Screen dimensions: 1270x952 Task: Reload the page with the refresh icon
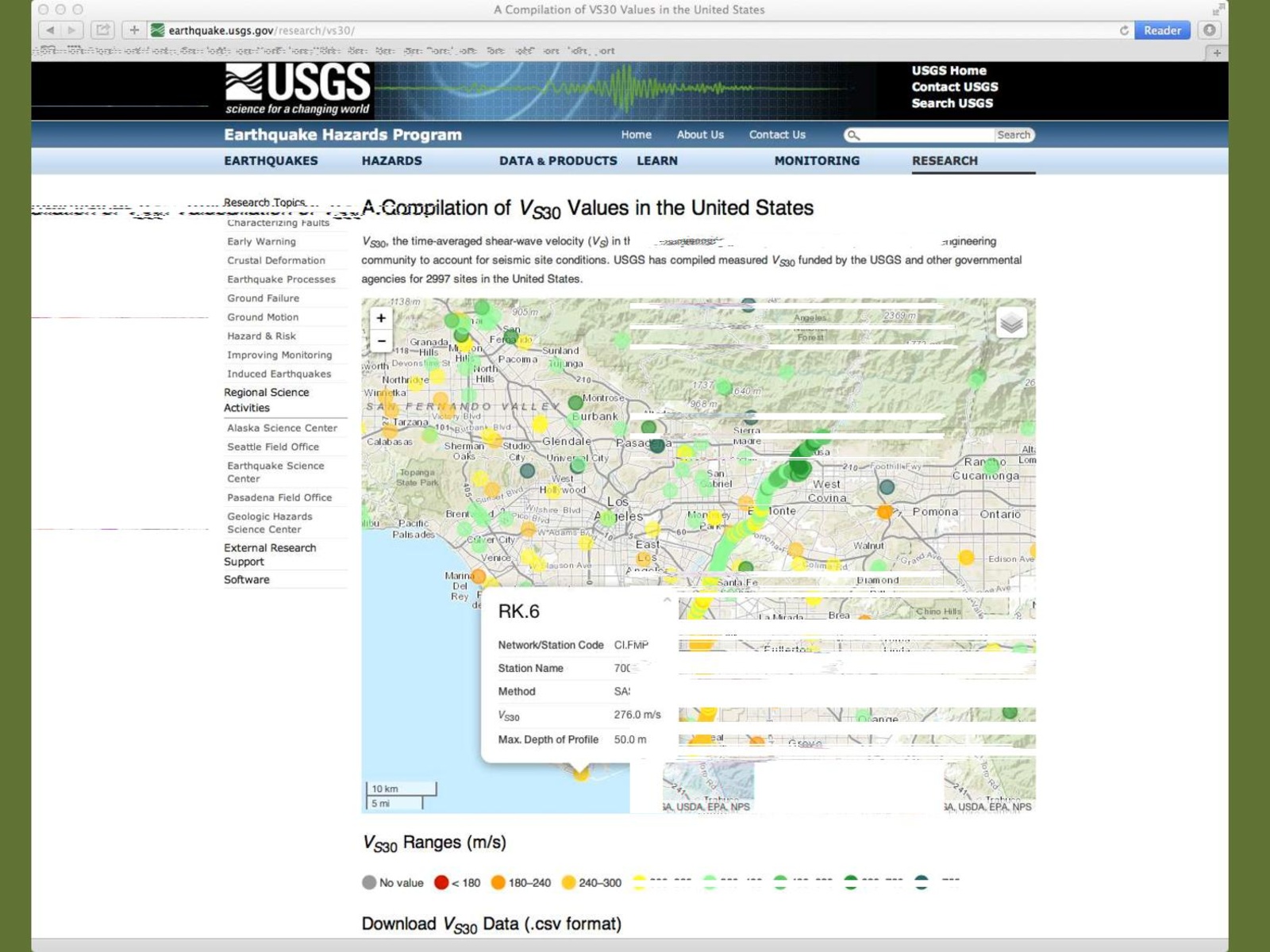coord(1124,30)
